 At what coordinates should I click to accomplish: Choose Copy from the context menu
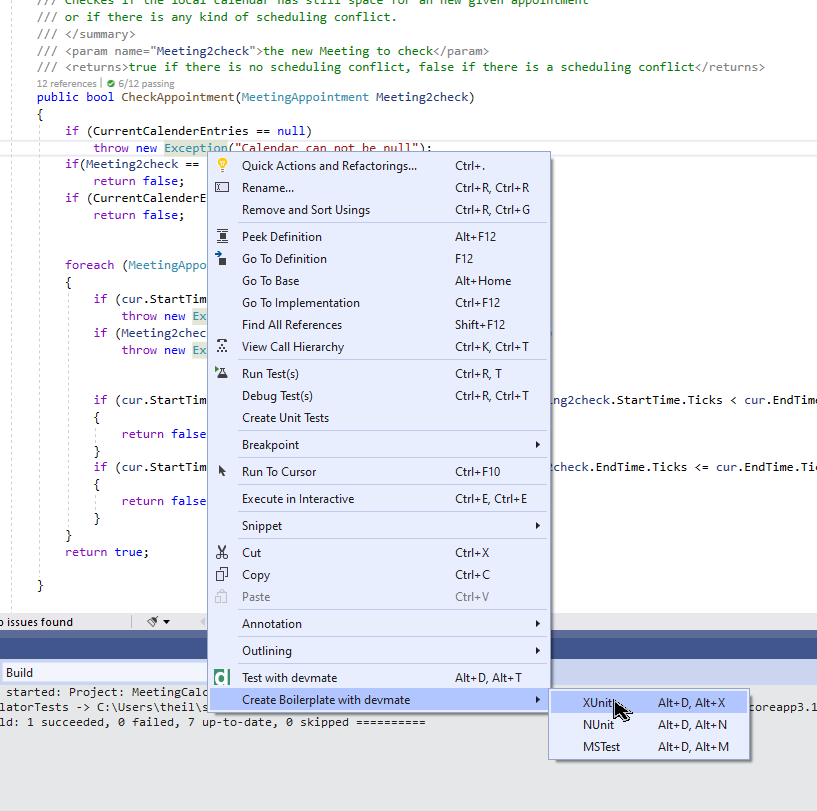point(379,574)
